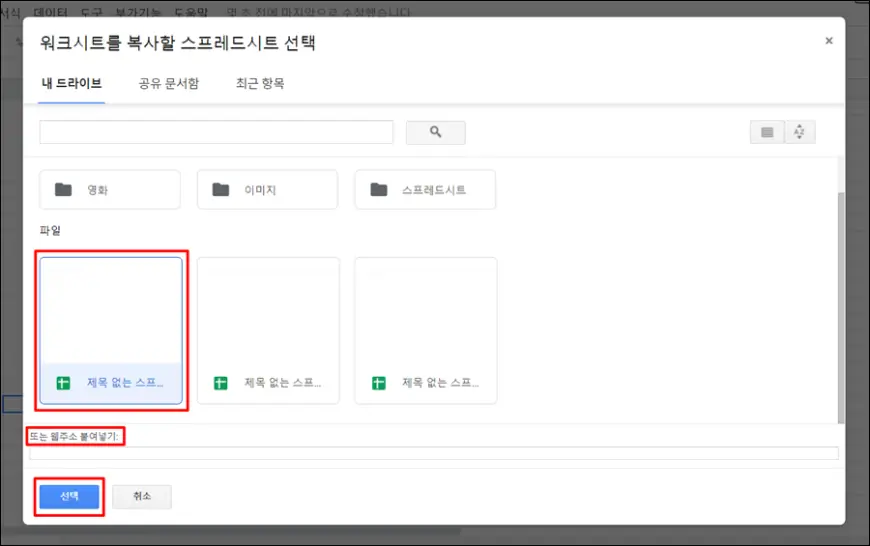This screenshot has width=870, height=546.
Task: Switch to the 내 드라이브 tab
Action: (x=71, y=83)
